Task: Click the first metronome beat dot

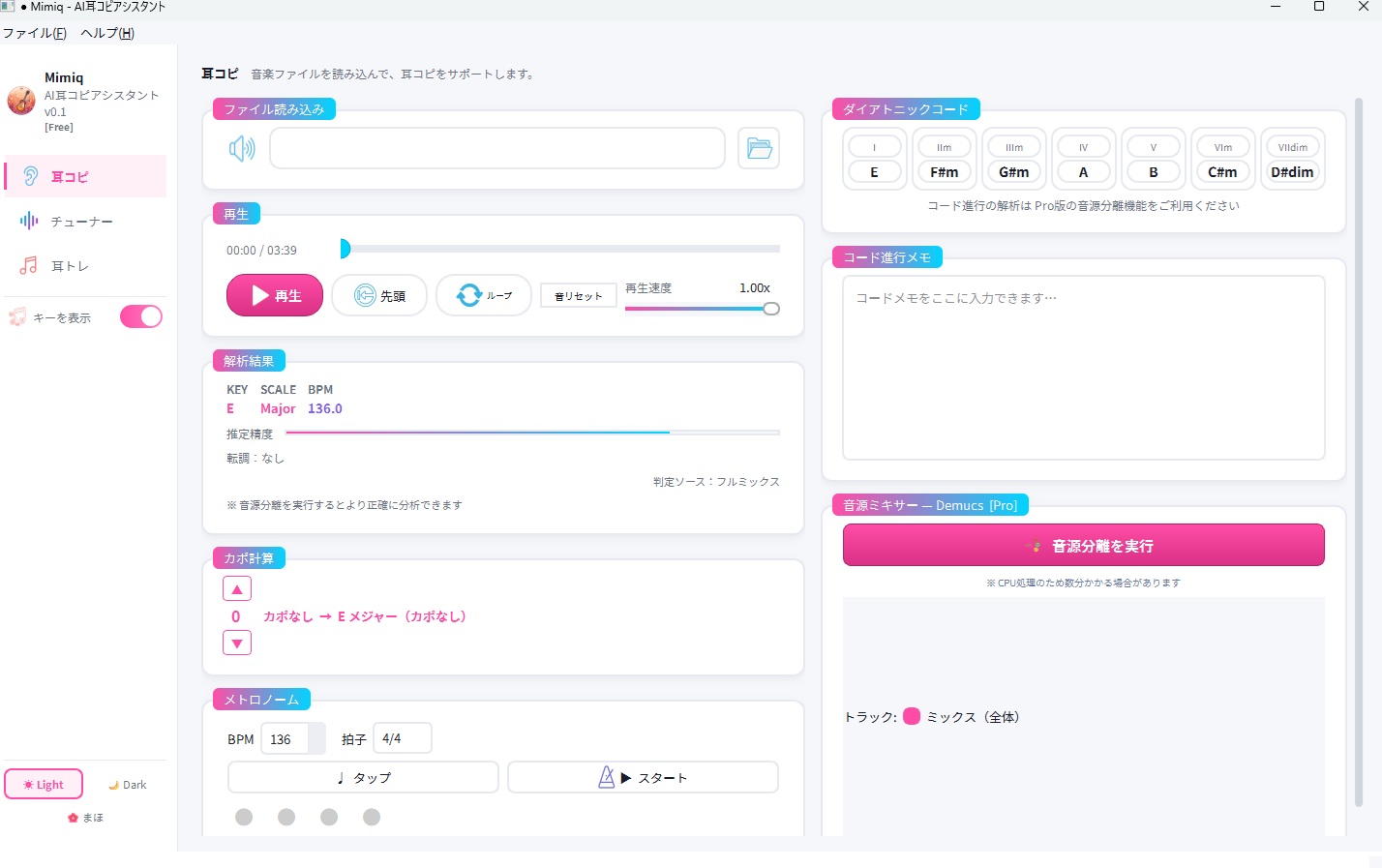Action: tap(244, 818)
